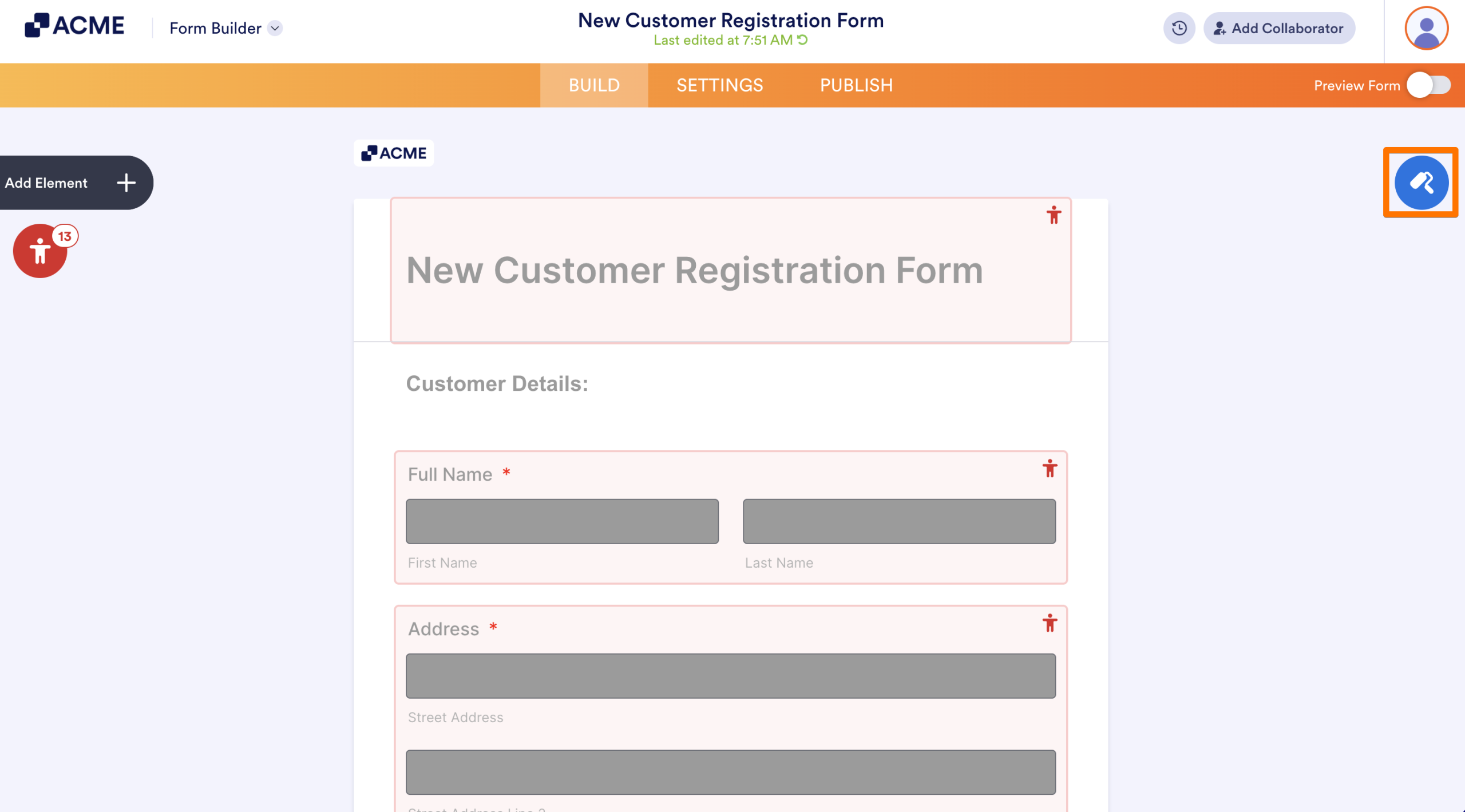Open the accessibility checker with 13 issues
Screen dimensions: 1465x812
click(41, 251)
